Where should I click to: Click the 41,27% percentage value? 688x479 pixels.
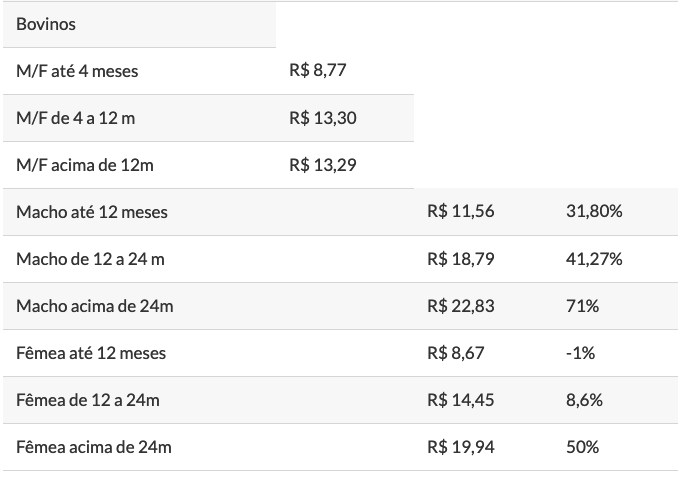pyautogui.click(x=594, y=259)
